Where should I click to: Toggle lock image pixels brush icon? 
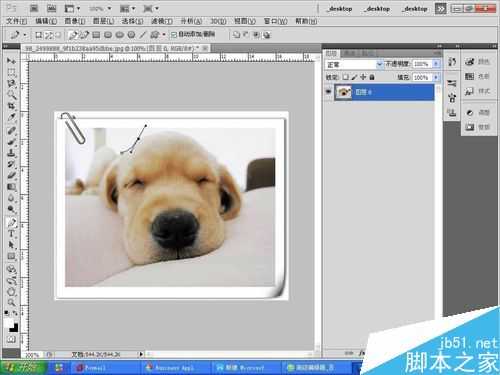(354, 77)
